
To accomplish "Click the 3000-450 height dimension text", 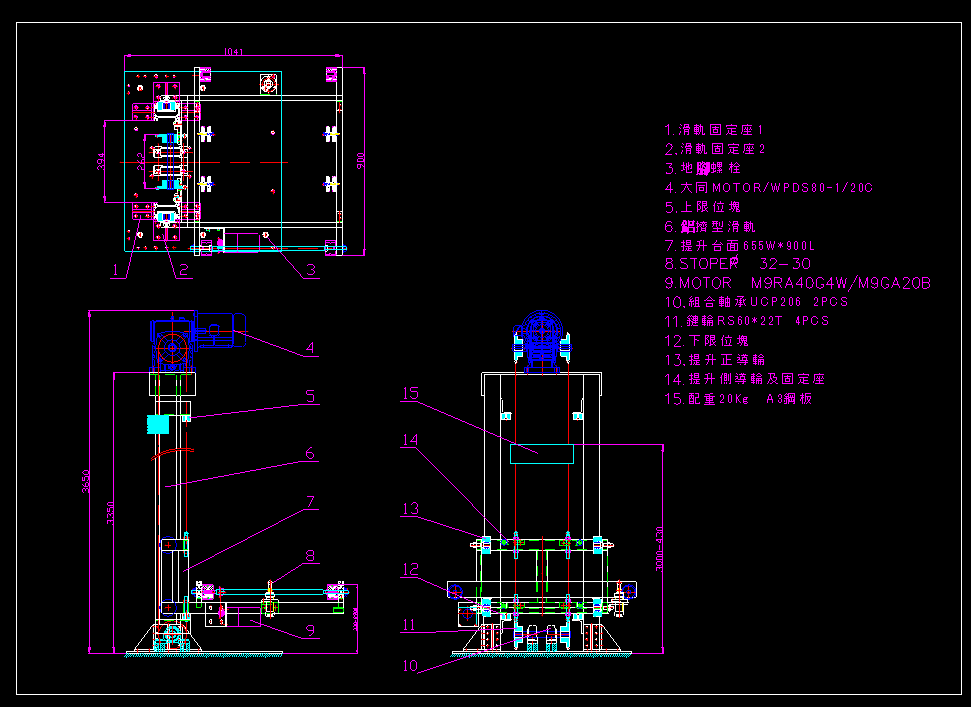I will click(659, 550).
